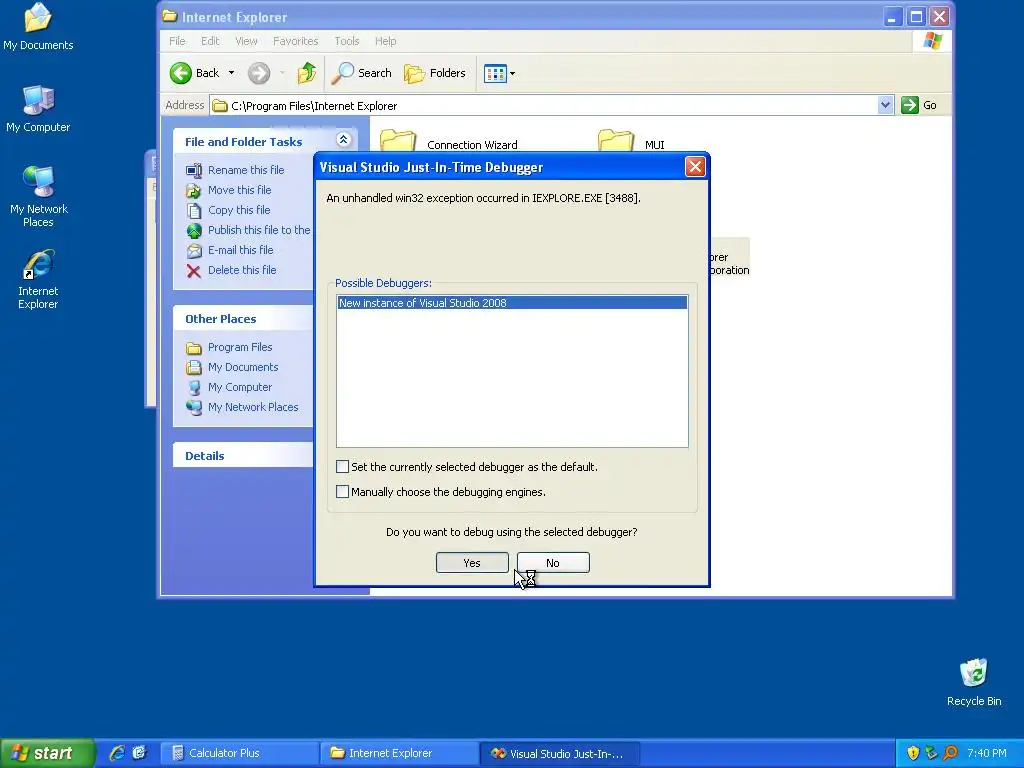Click the Back arrow icon in Explorer toolbar
The height and width of the screenshot is (768, 1024).
(x=181, y=73)
